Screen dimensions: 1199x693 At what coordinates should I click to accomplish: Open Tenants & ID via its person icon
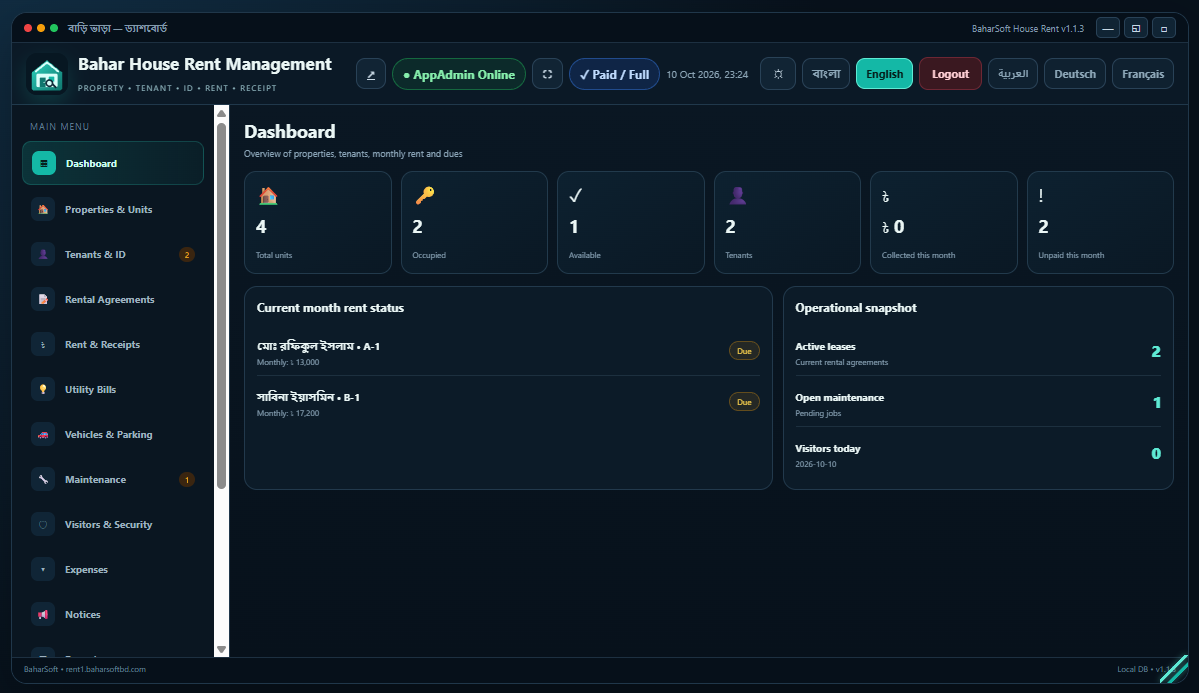[43, 254]
